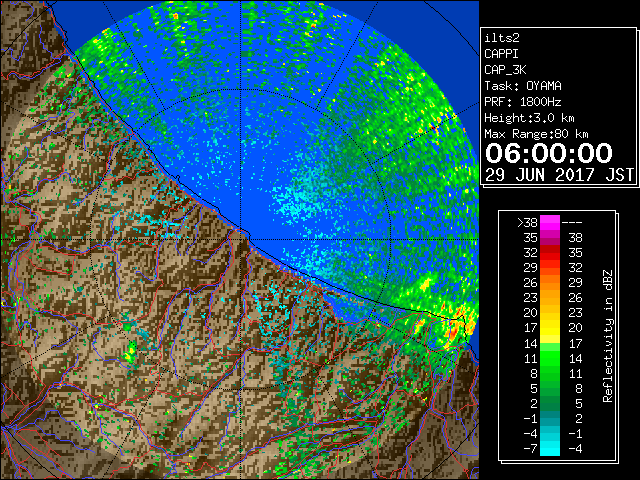Viewport: 640px width, 480px height.
Task: Click the 'Max Range:80 km' line
Action: 536,134
